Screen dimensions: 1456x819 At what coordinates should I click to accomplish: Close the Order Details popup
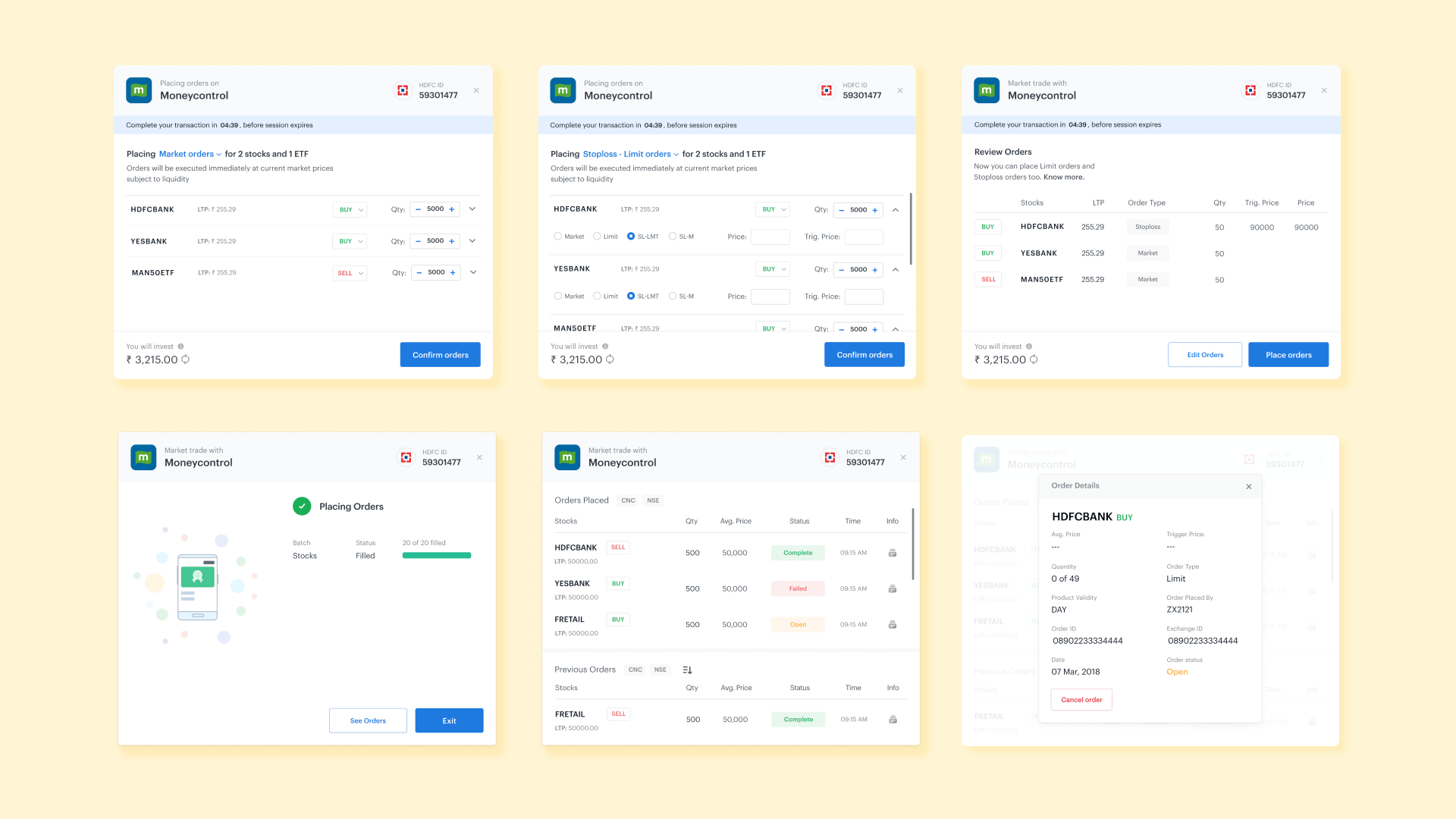click(1249, 487)
